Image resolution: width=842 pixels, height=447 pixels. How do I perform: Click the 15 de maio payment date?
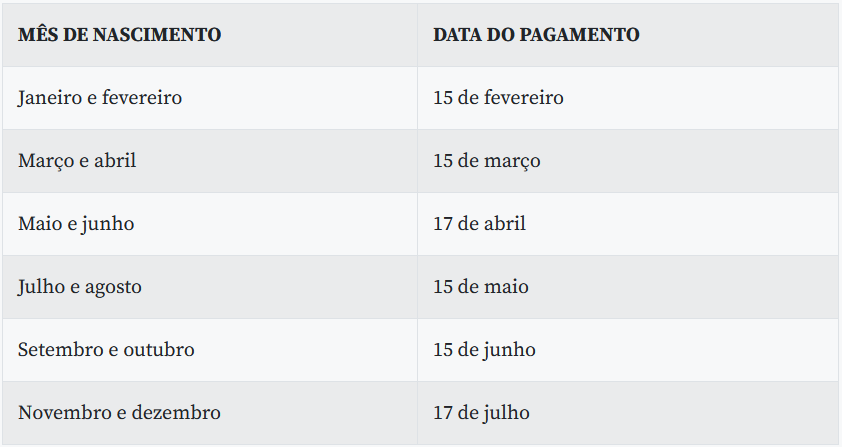click(481, 287)
